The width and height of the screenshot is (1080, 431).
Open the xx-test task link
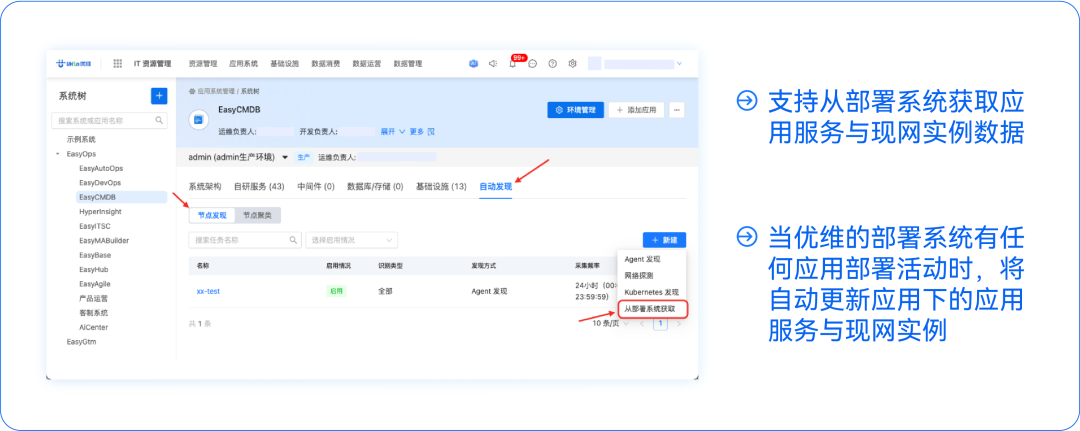(x=208, y=291)
